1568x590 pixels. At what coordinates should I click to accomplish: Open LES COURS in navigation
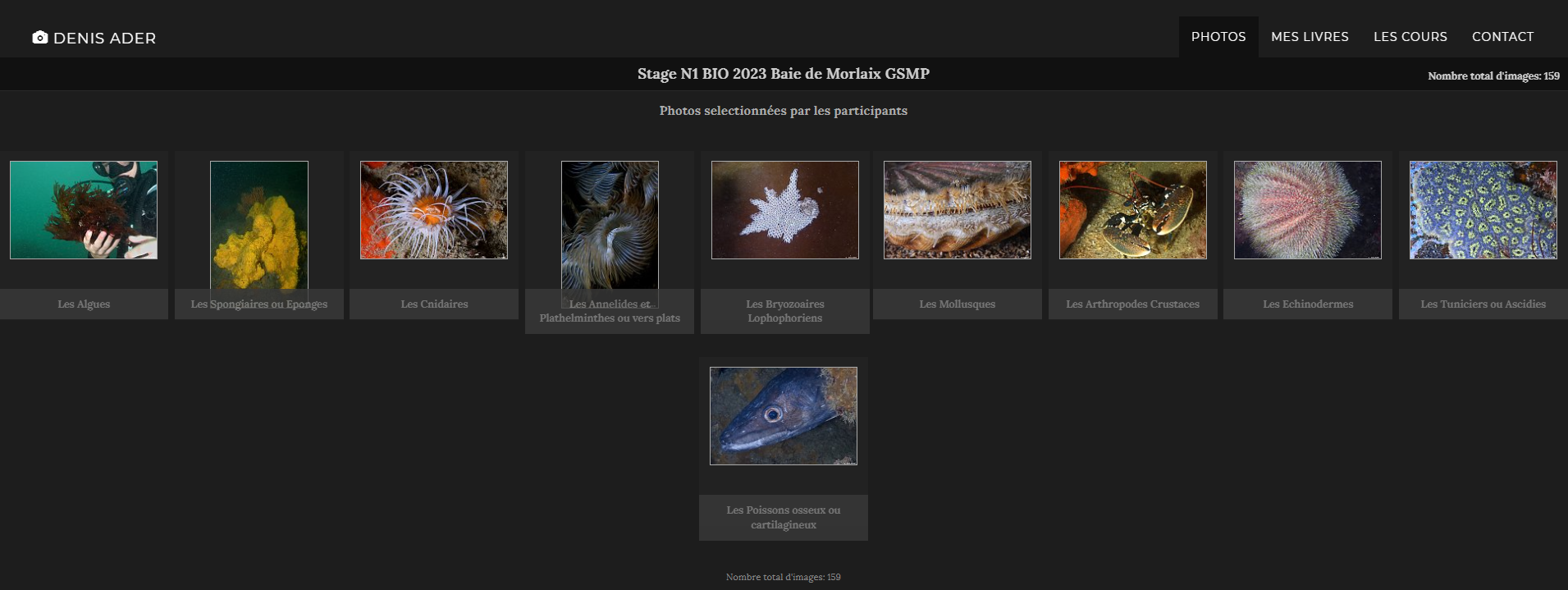pyautogui.click(x=1410, y=37)
